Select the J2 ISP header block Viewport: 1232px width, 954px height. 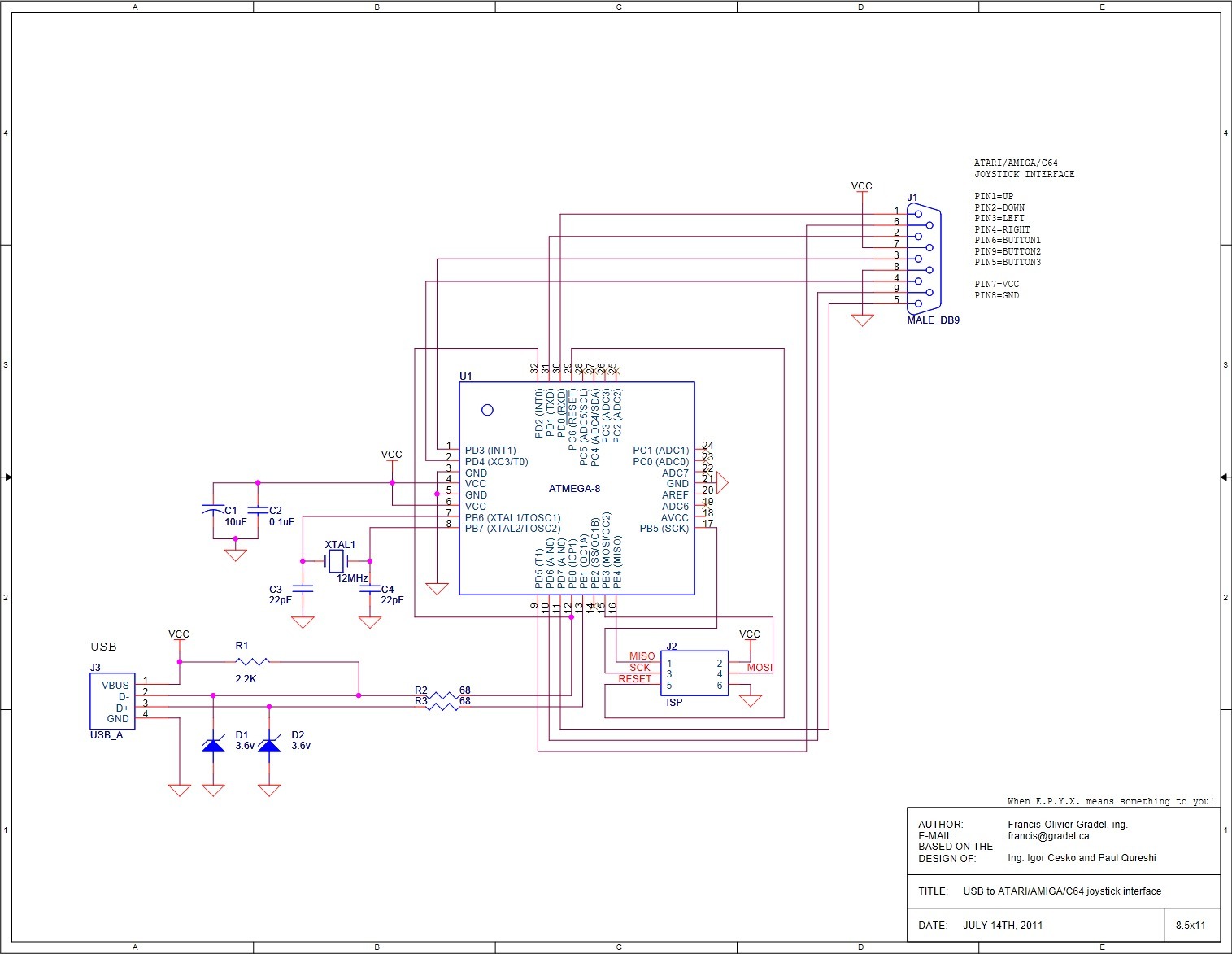tap(694, 673)
